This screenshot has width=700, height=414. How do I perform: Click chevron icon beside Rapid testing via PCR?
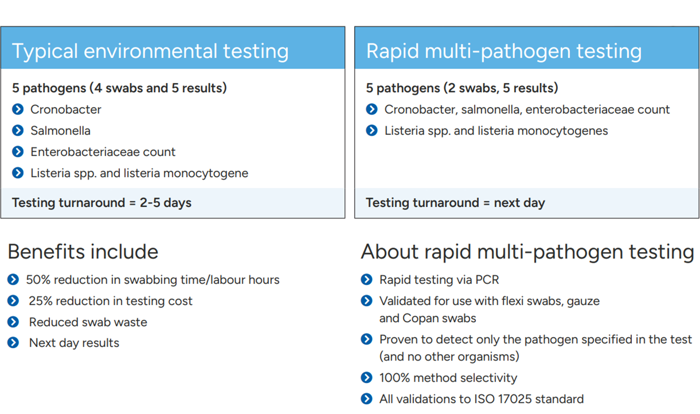(x=367, y=280)
